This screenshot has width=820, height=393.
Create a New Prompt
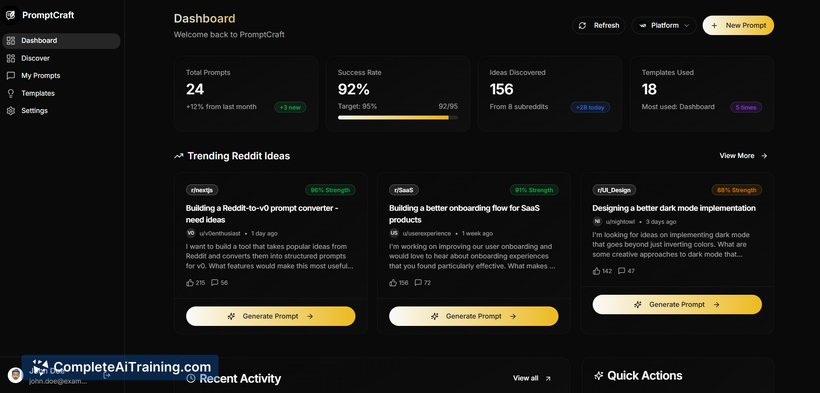pos(738,25)
